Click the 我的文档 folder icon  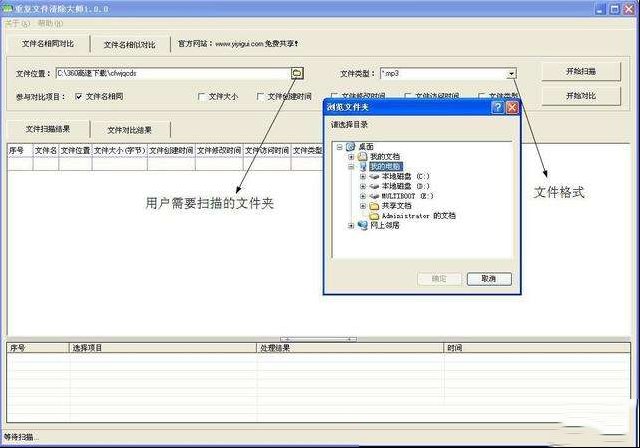point(362,156)
